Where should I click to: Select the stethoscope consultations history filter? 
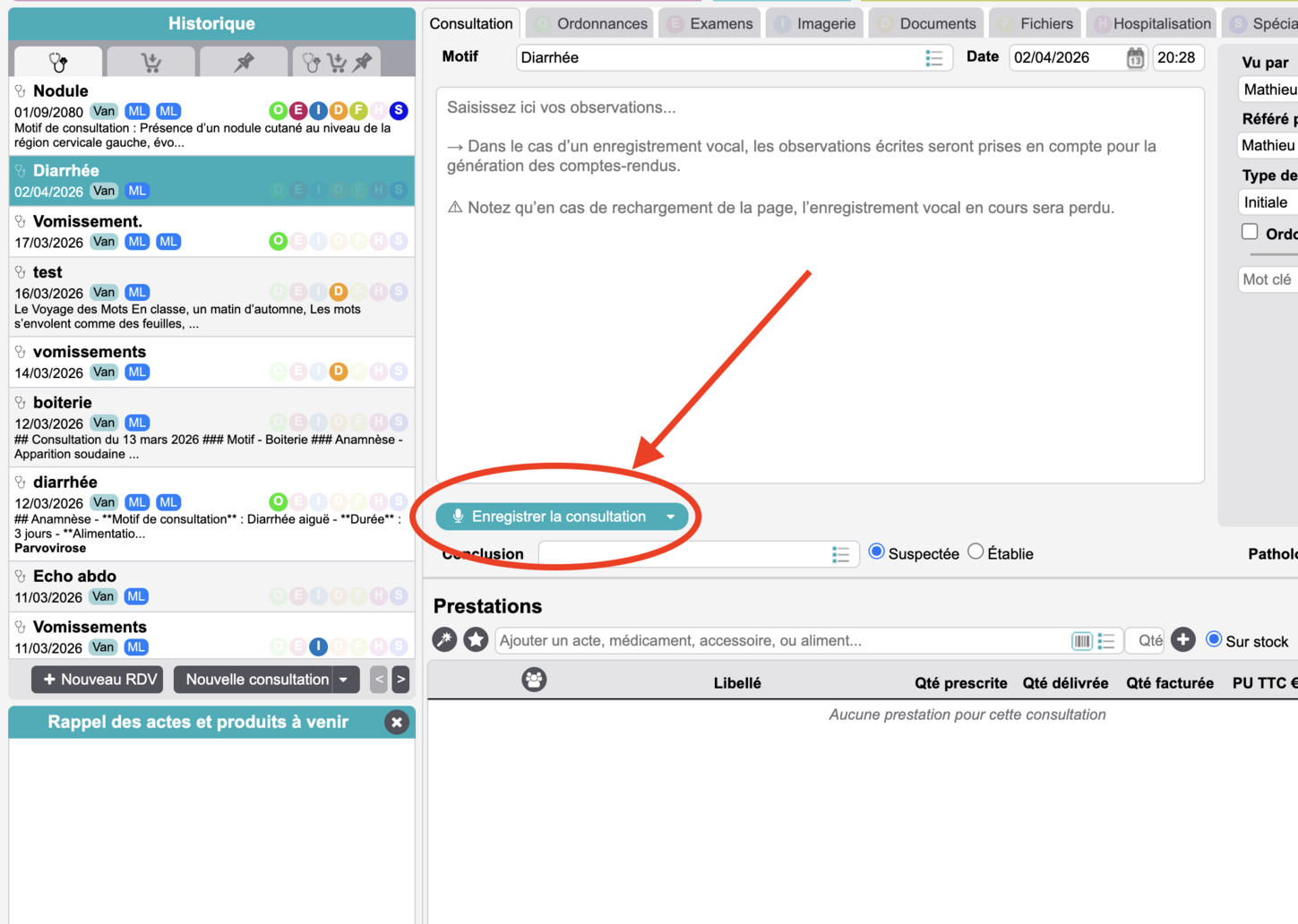pos(58,62)
